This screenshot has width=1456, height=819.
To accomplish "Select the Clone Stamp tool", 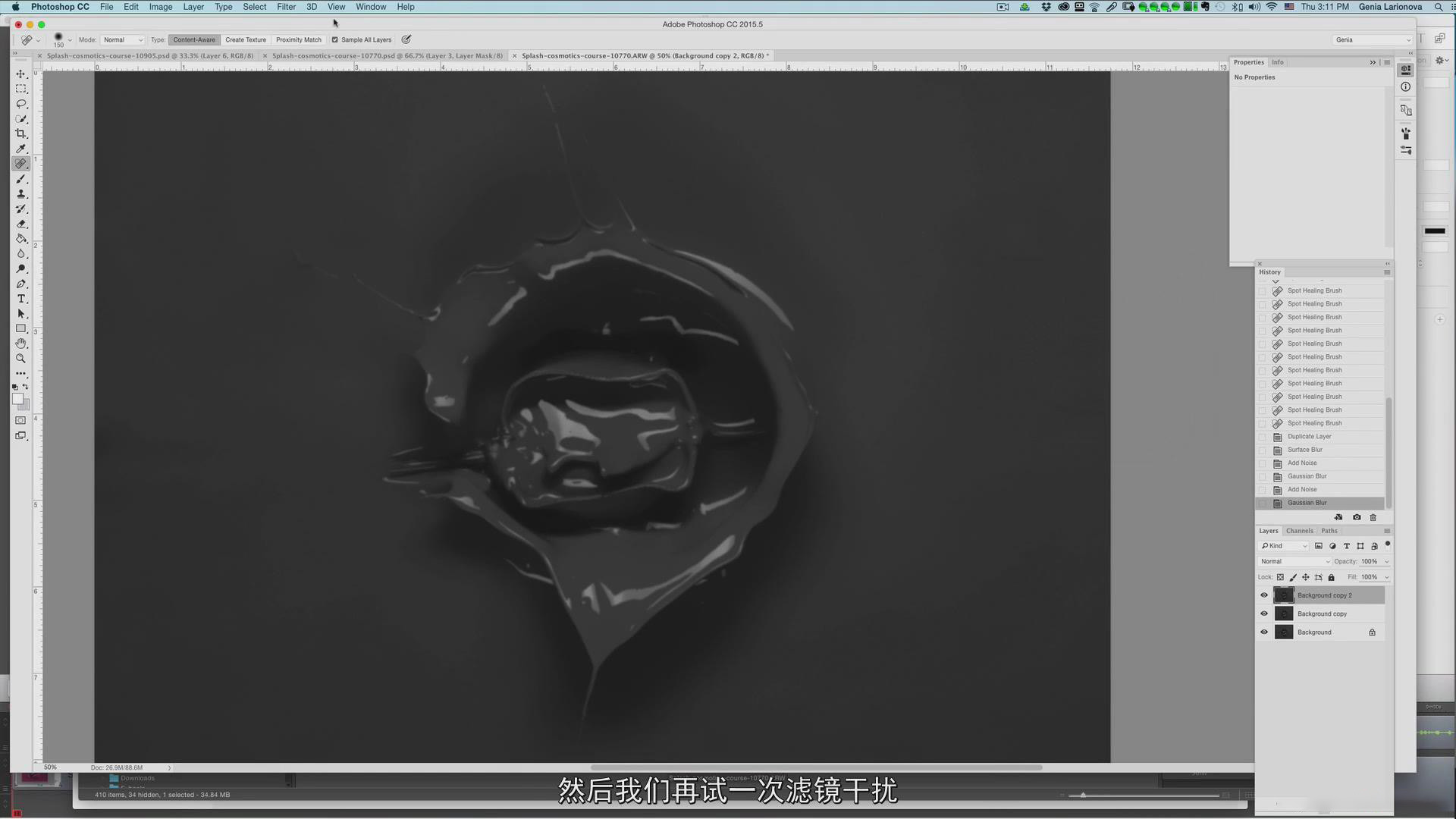I will point(21,194).
